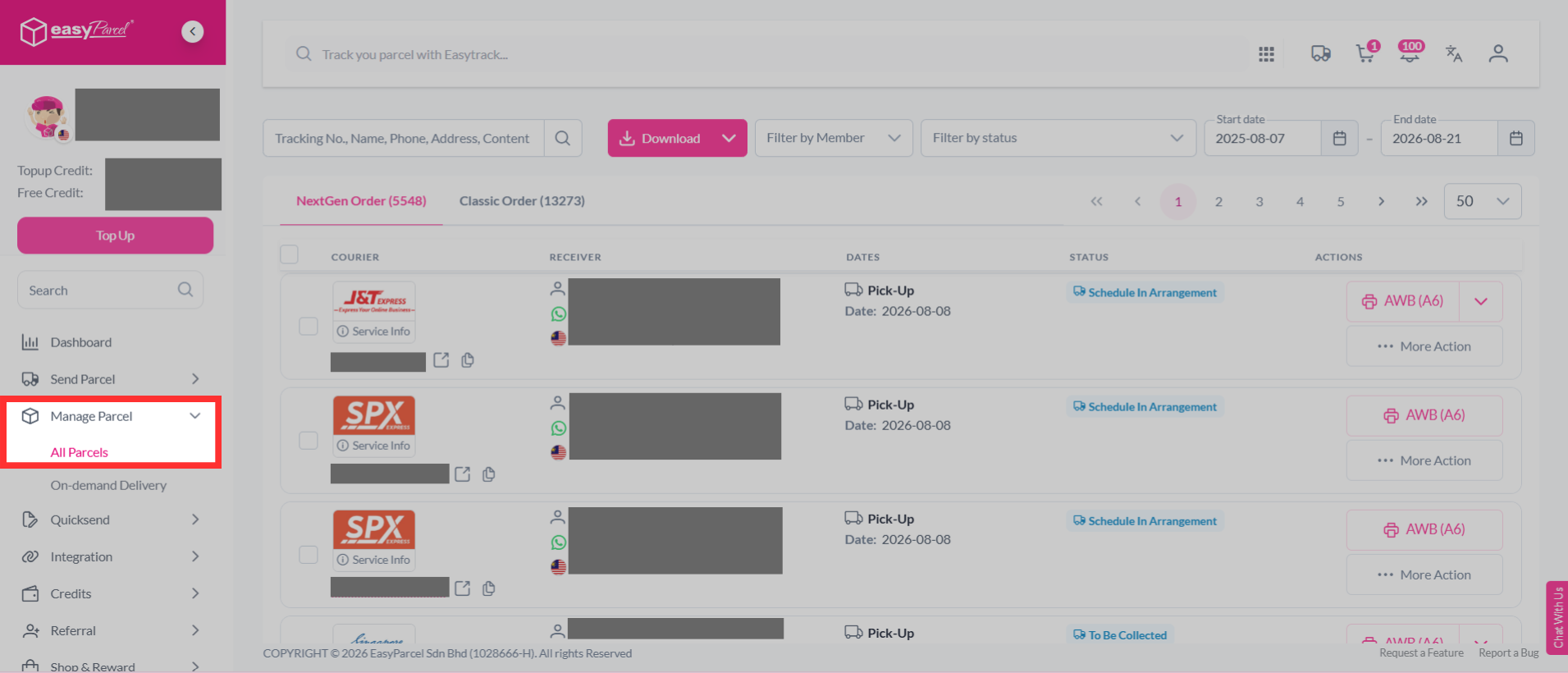1568x673 pixels.
Task: Open Filter by status dropdown
Action: click(x=1058, y=138)
